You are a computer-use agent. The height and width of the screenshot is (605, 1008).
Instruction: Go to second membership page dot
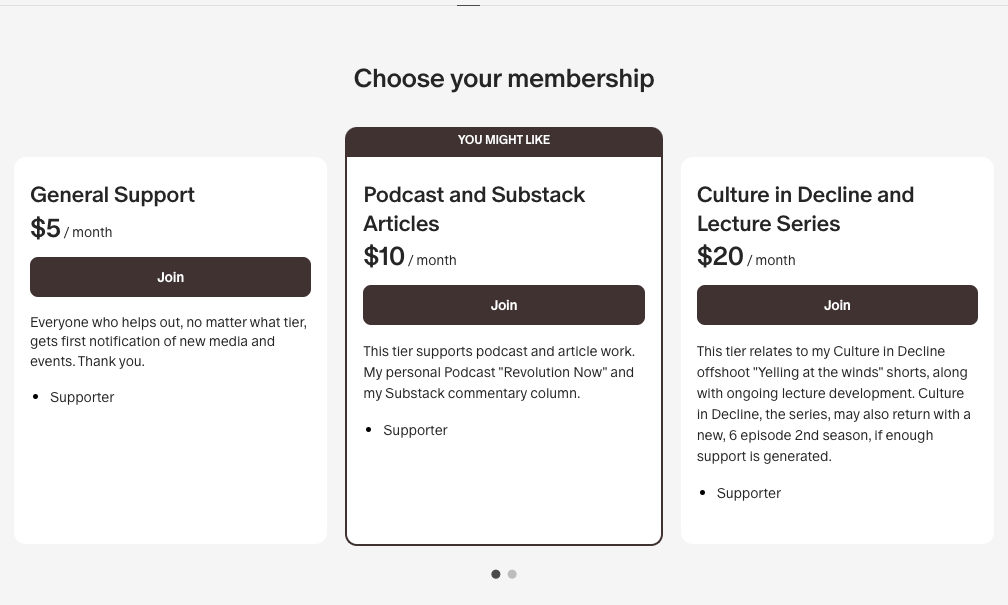[x=512, y=574]
